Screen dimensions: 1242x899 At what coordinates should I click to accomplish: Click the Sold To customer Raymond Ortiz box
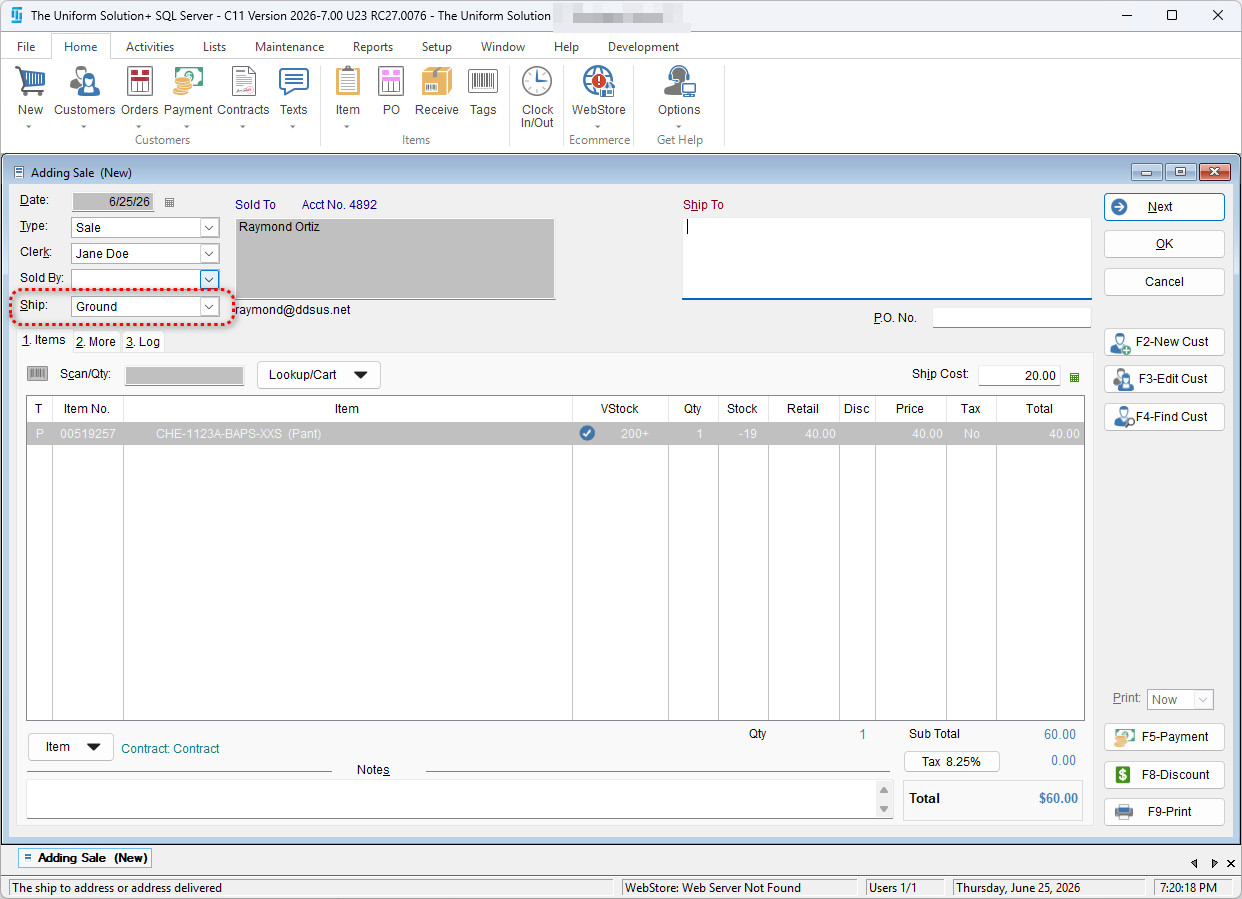(x=395, y=258)
